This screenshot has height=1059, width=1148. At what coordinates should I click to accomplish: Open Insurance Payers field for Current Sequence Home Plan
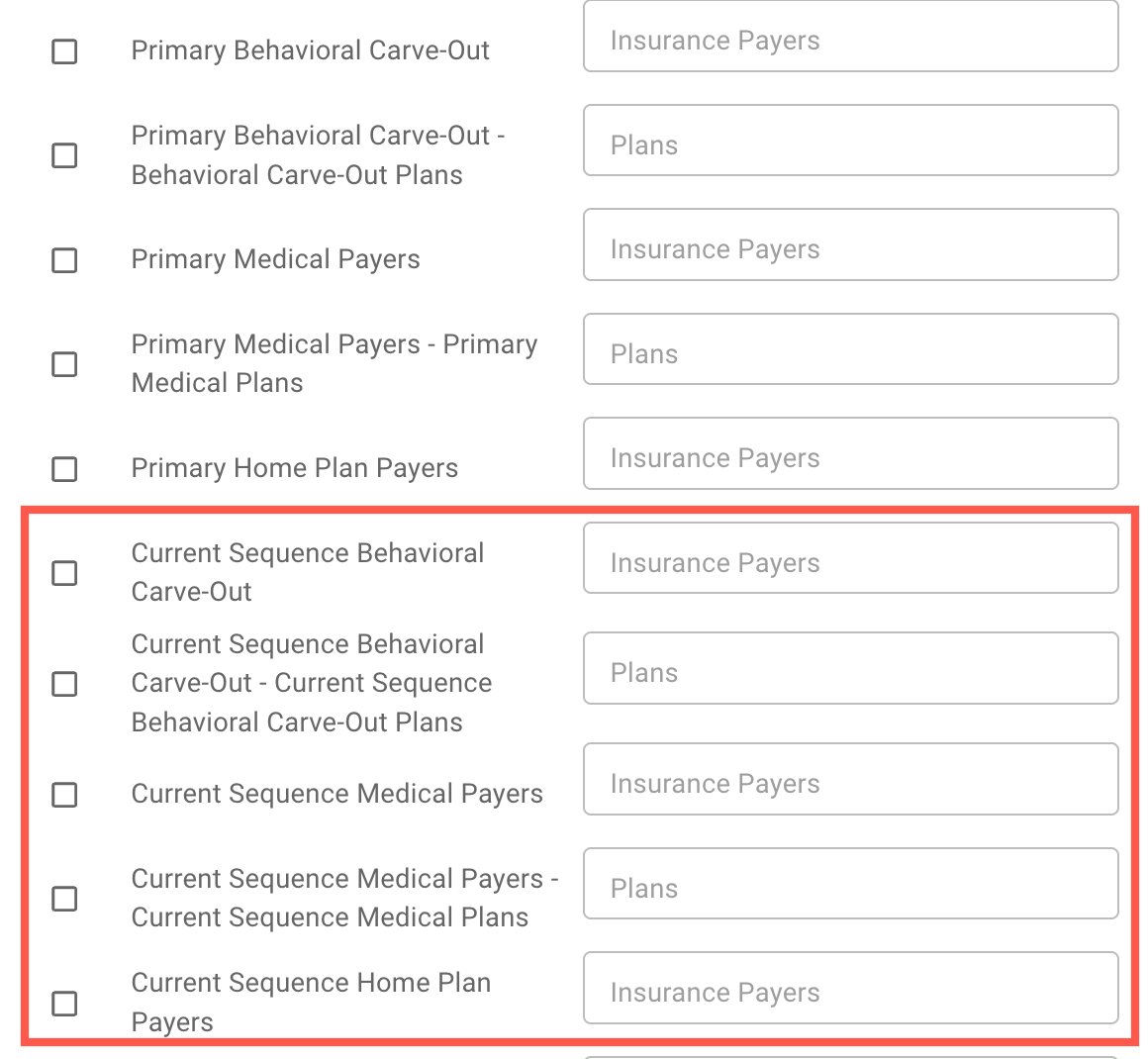coord(851,988)
